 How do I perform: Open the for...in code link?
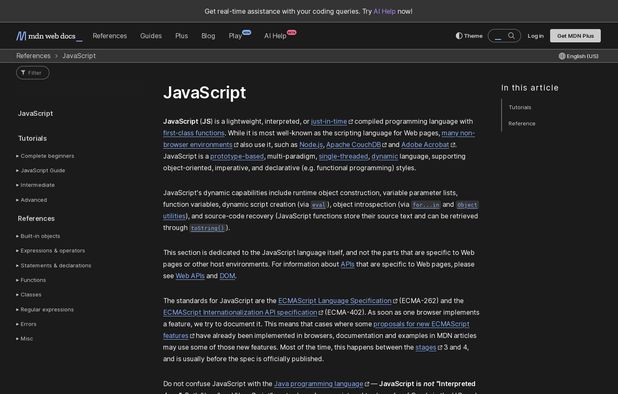pos(426,205)
